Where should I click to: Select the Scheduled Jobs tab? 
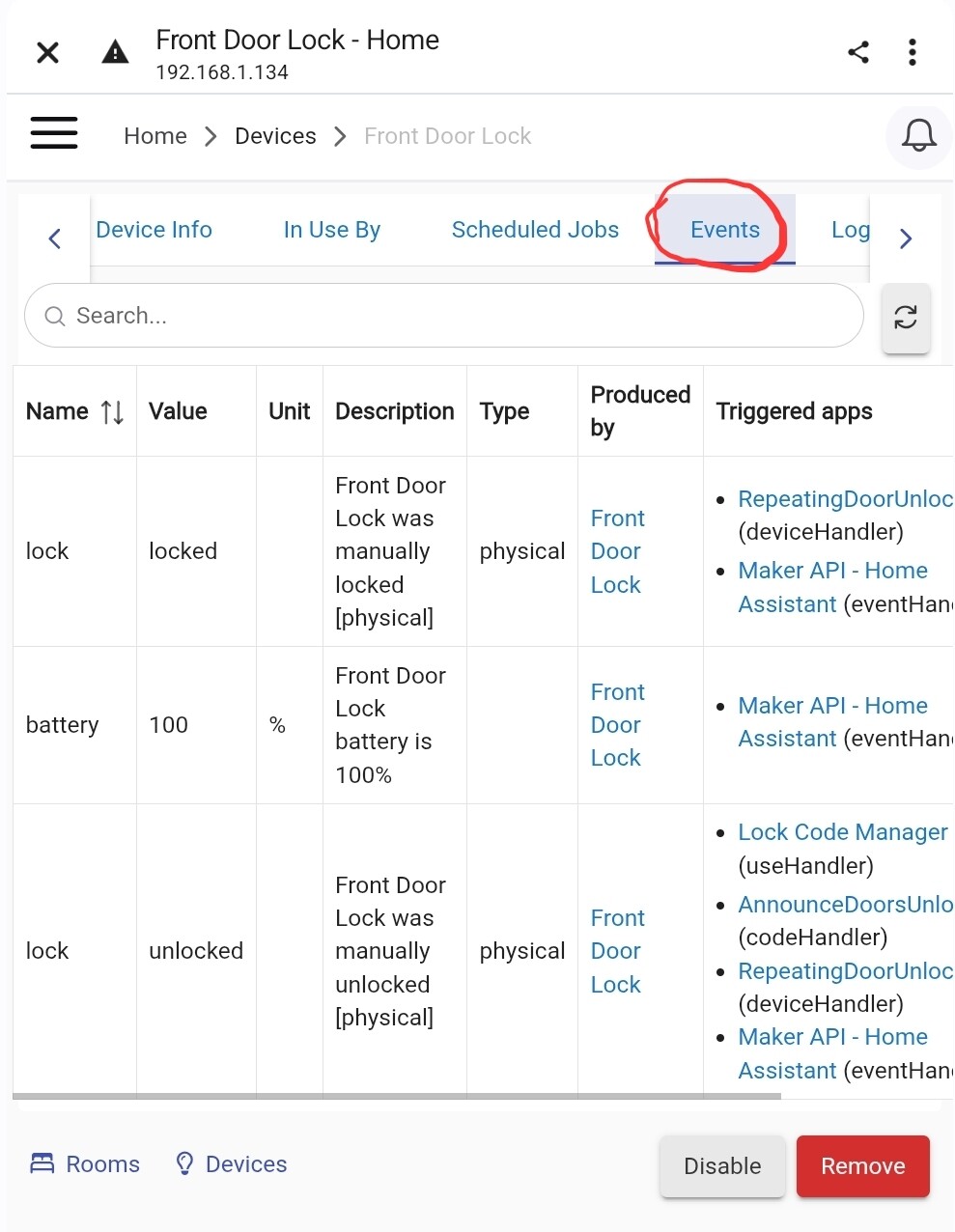(x=535, y=230)
